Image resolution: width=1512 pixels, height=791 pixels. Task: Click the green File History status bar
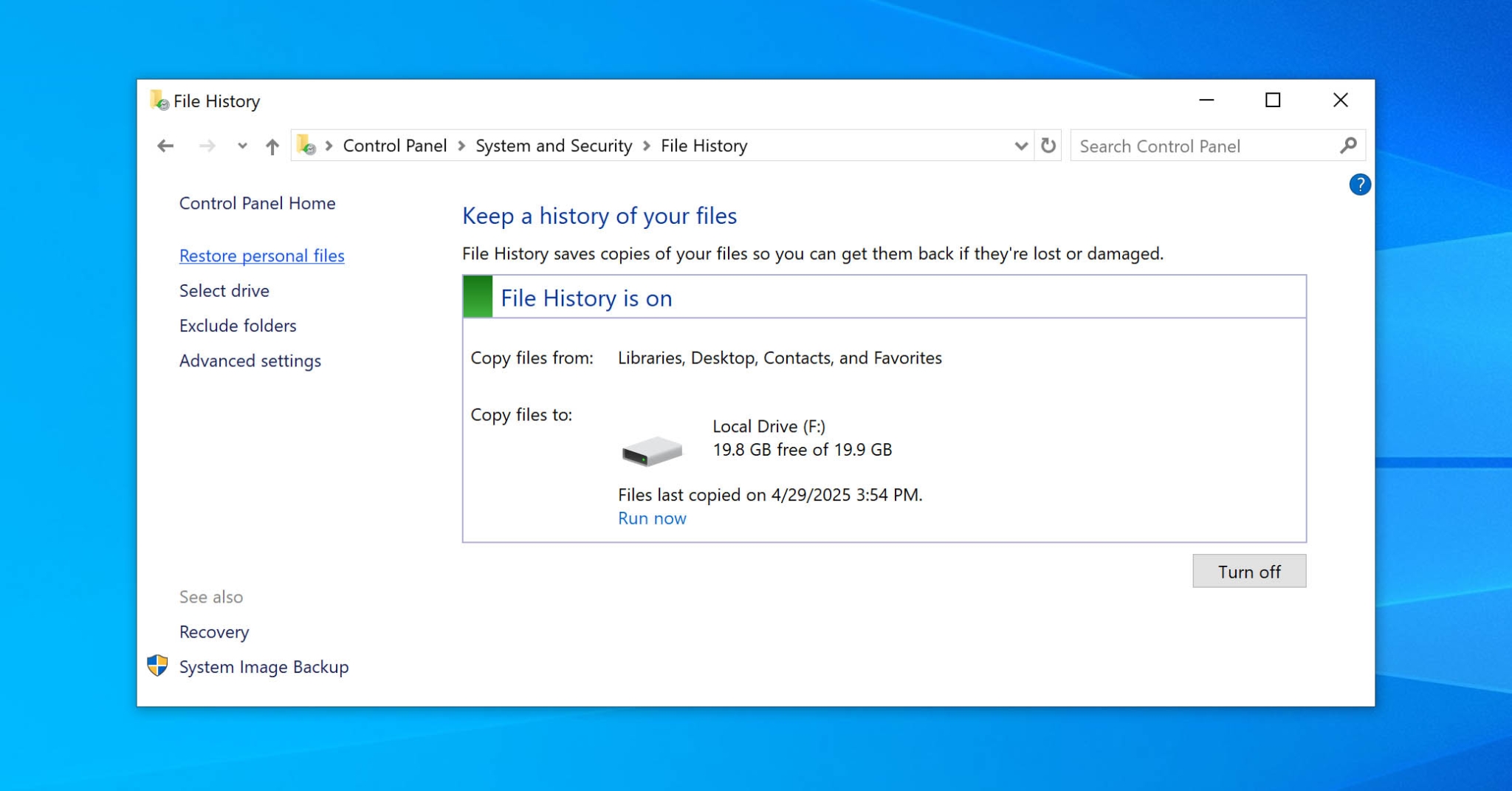point(477,297)
